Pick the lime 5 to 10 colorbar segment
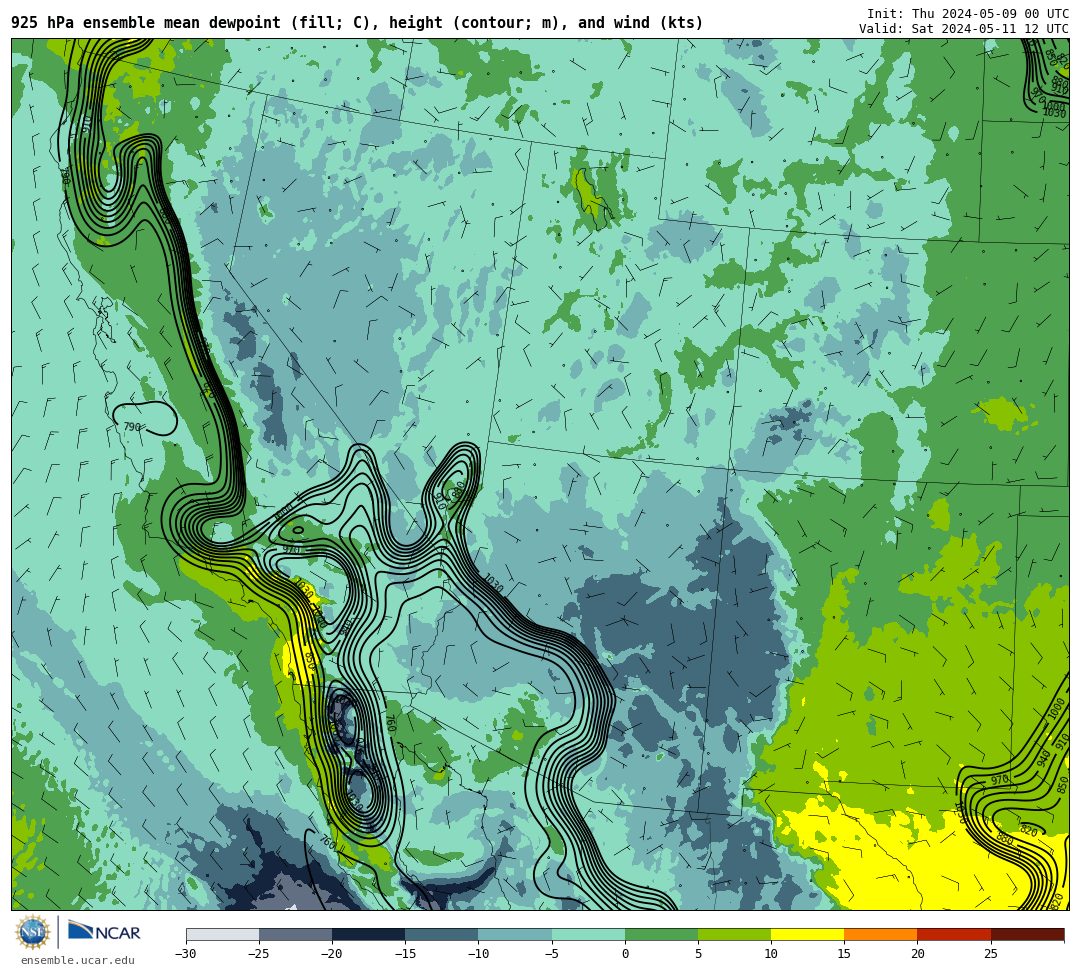The width and height of the screenshot is (1080, 973). [x=734, y=934]
